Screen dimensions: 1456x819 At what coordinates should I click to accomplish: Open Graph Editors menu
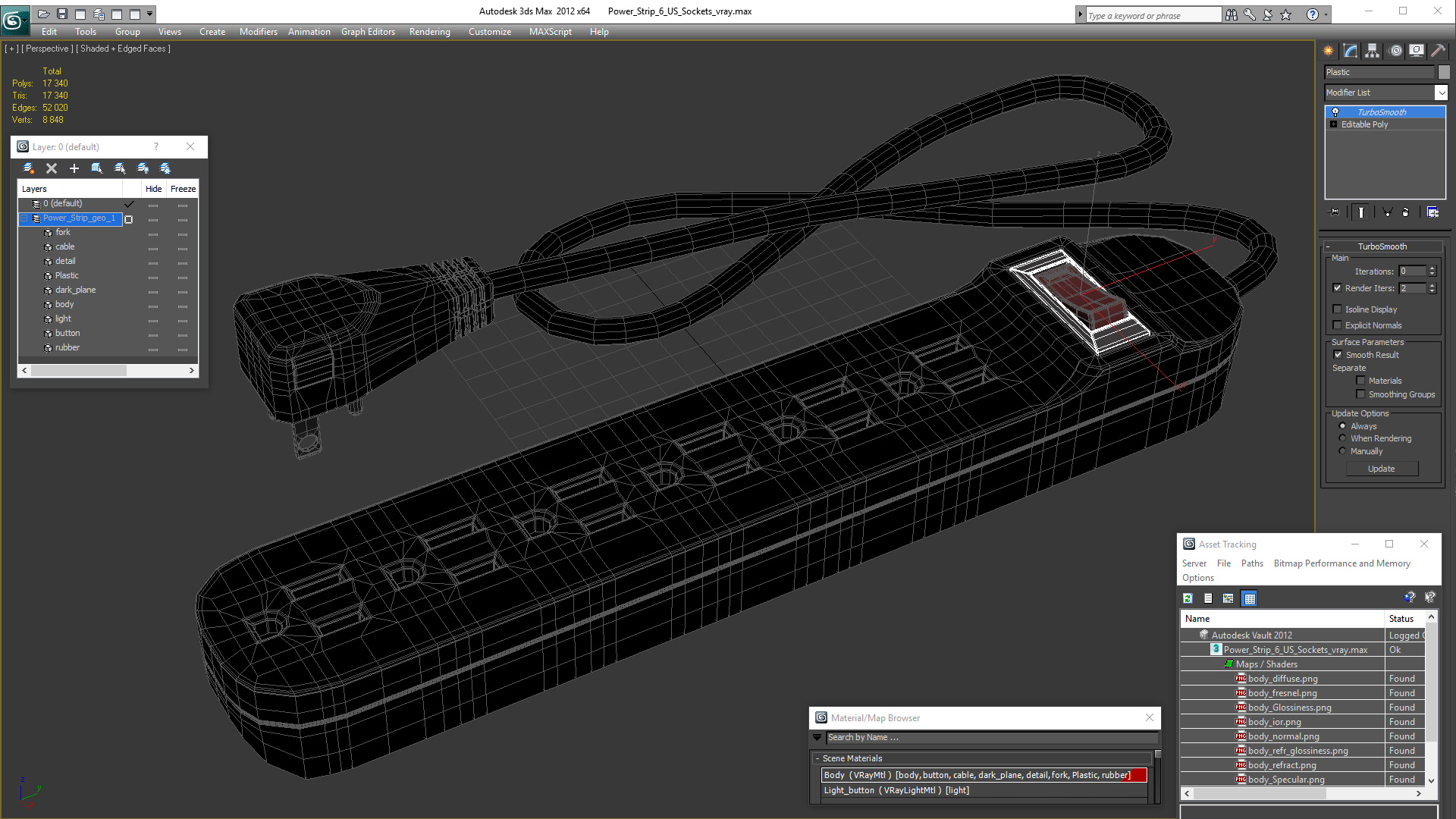pyautogui.click(x=368, y=32)
